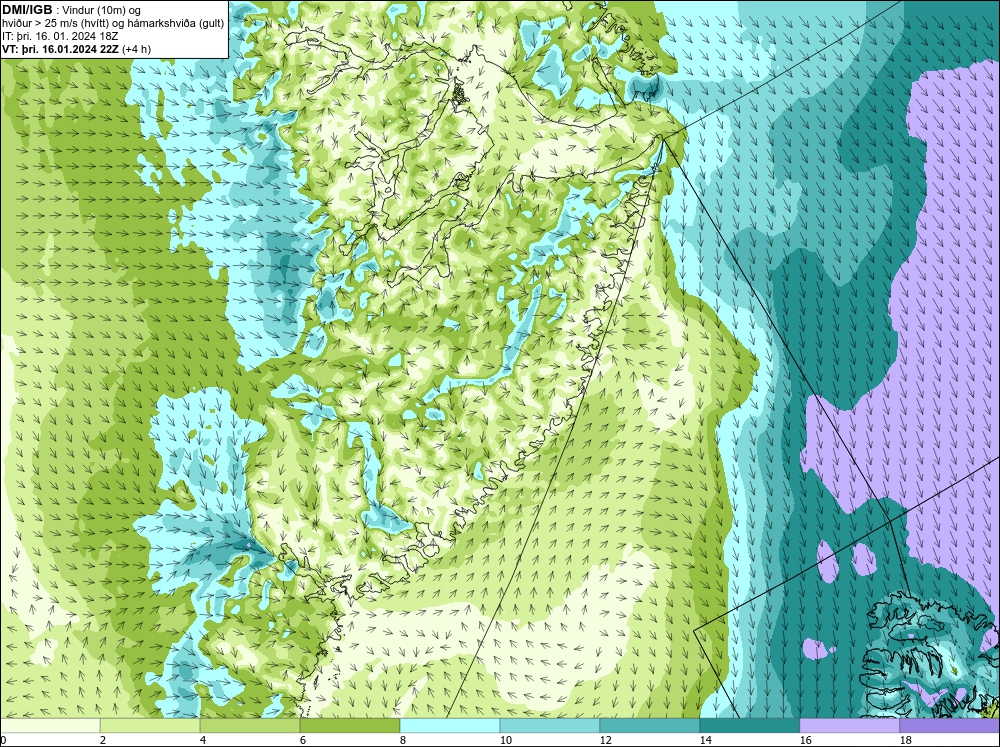Click the 'IT: þri. 16. 01. 2024 18Z' line
This screenshot has height=747, width=1000.
60,36
